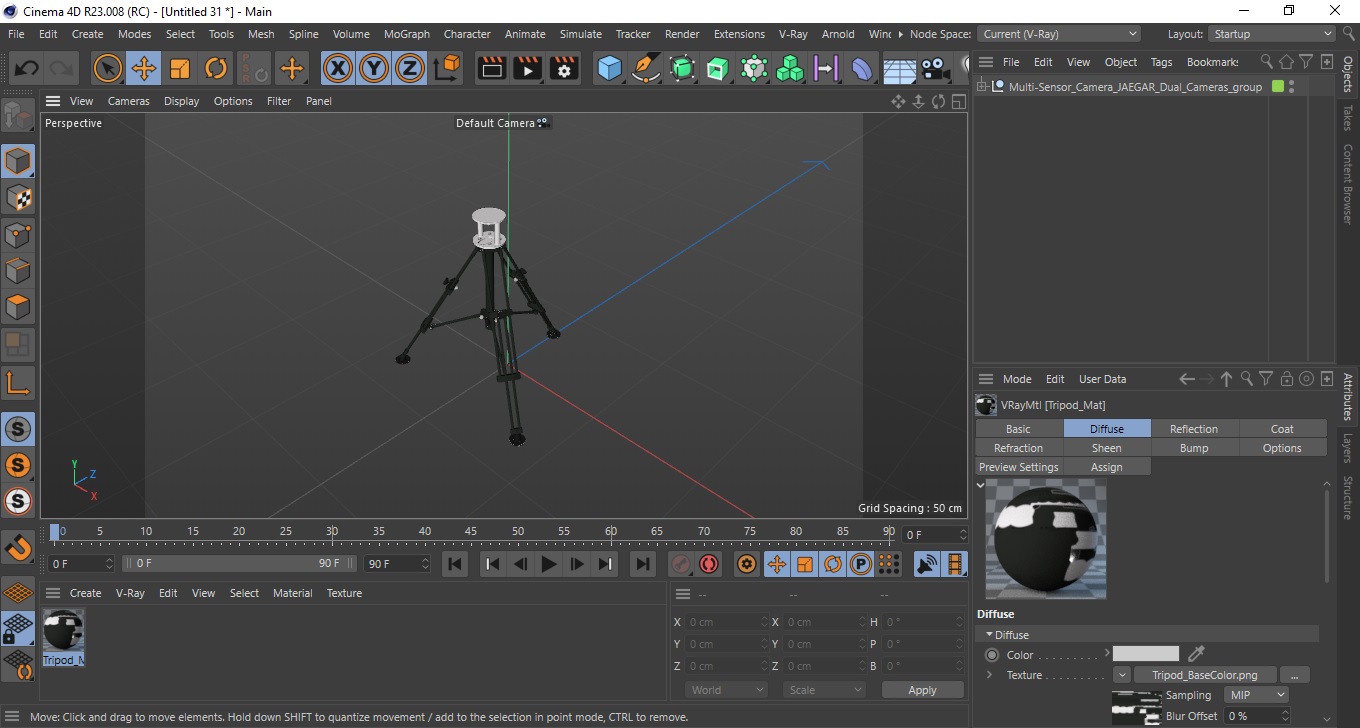The width and height of the screenshot is (1360, 728).
Task: Click the Apply button
Action: click(x=922, y=690)
